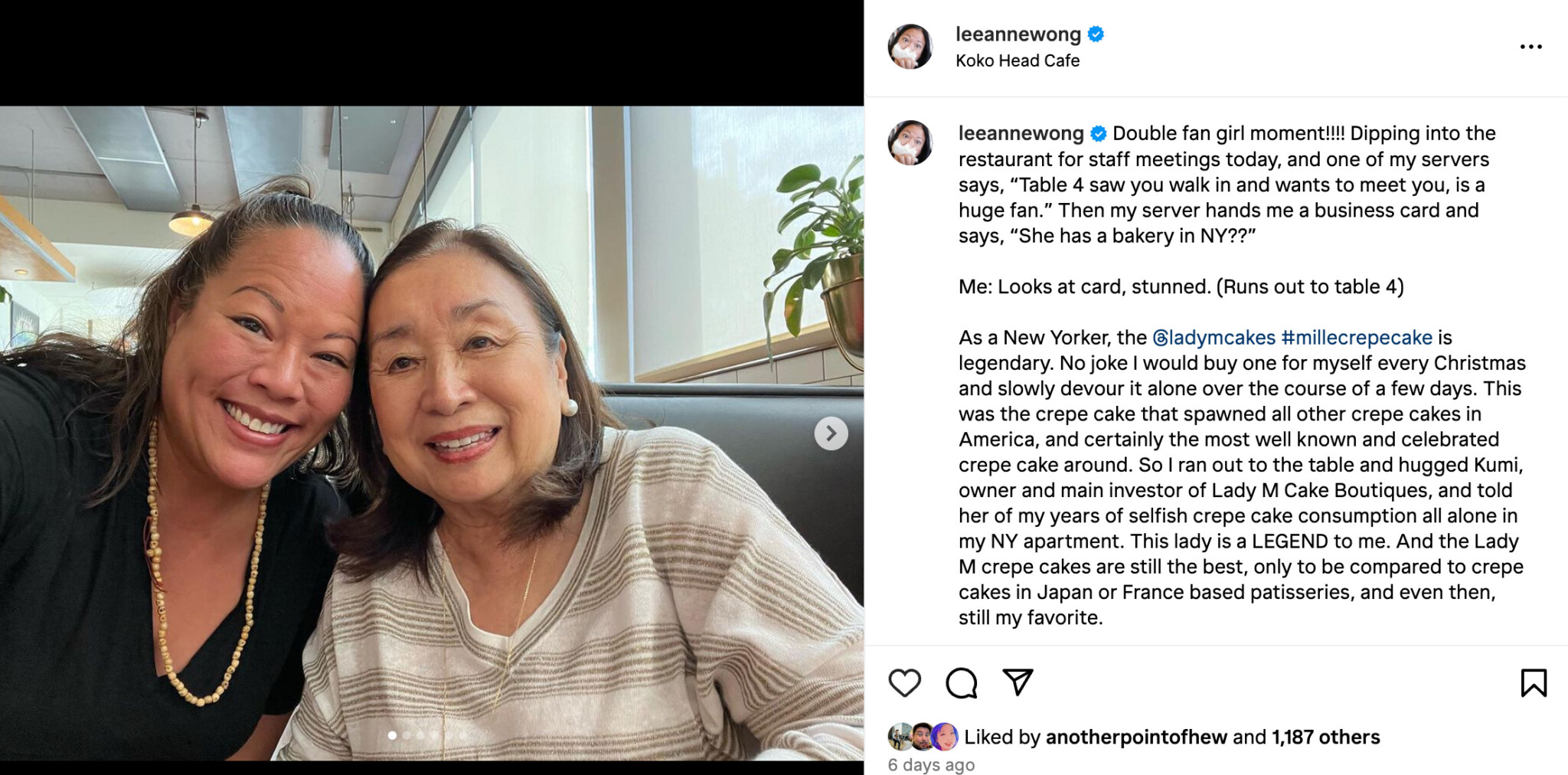Share the post via paper plane icon
Screen dimensions: 1568x775
tap(1018, 682)
